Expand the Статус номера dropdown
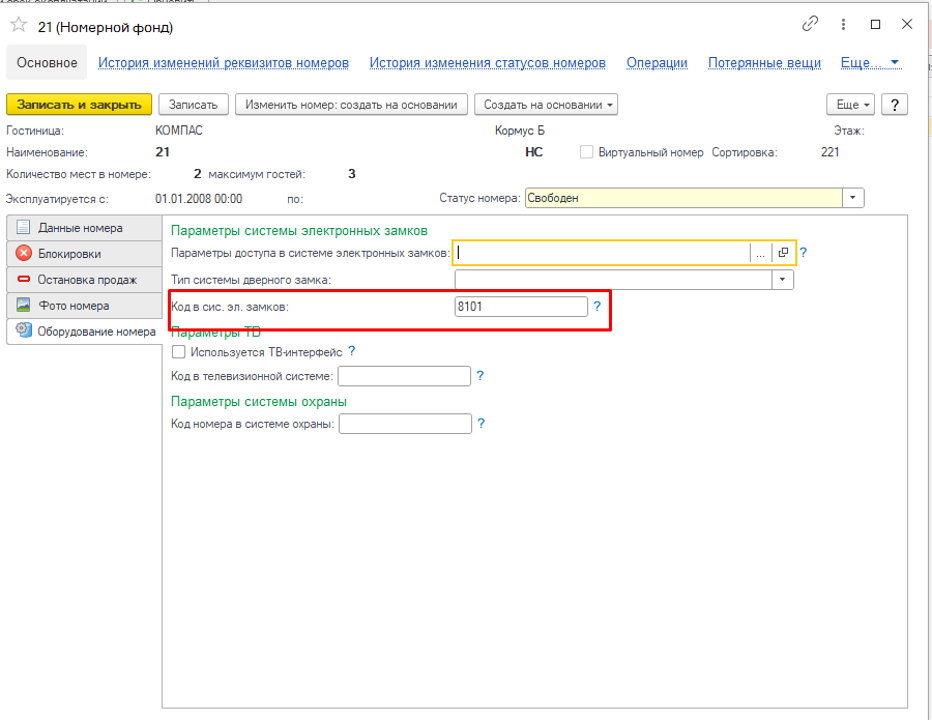Screen dimensions: 932x720 (x=853, y=198)
